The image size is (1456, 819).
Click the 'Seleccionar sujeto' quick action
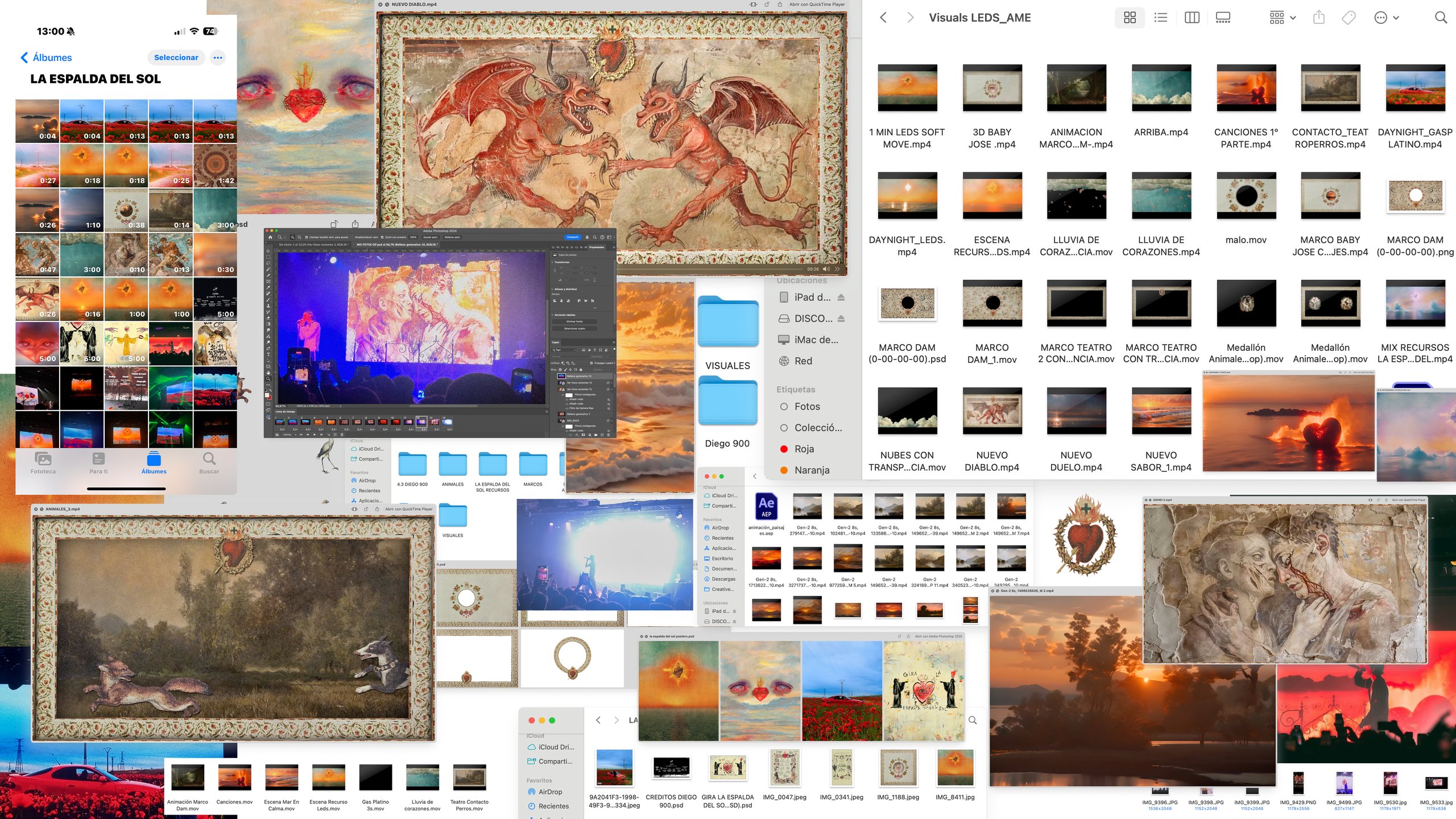(574, 329)
